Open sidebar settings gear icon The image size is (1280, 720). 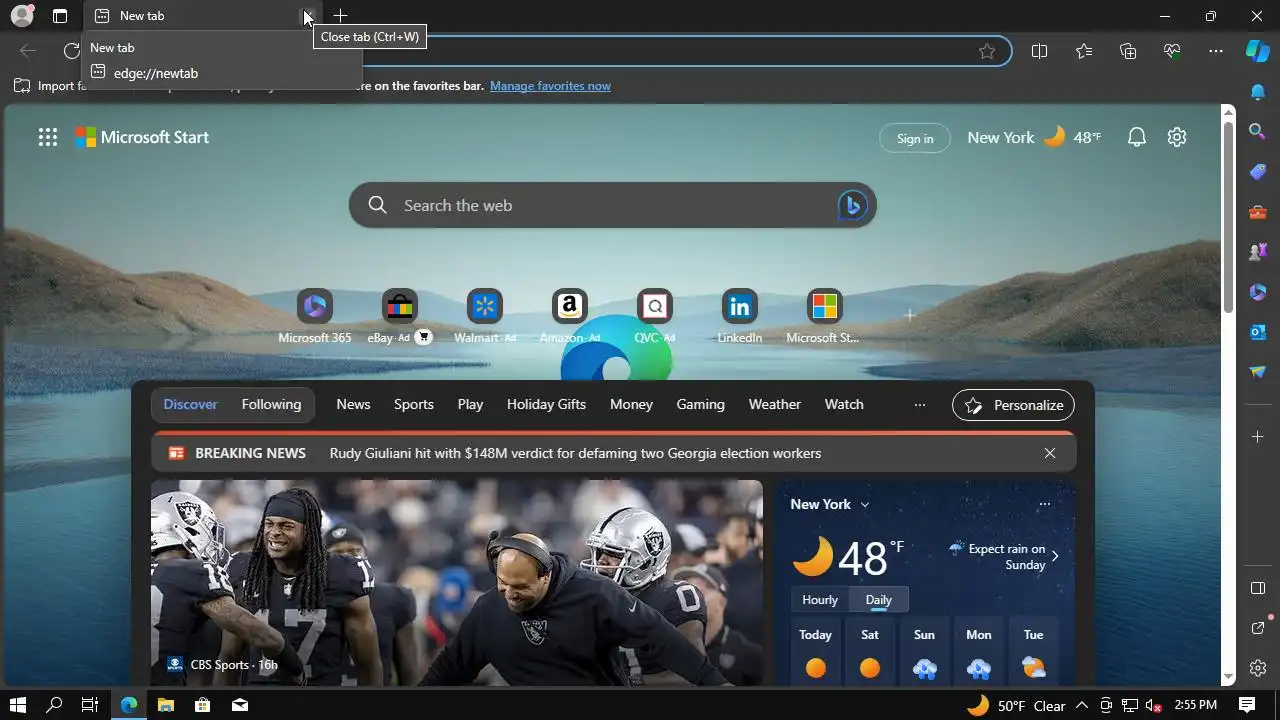click(x=1258, y=668)
